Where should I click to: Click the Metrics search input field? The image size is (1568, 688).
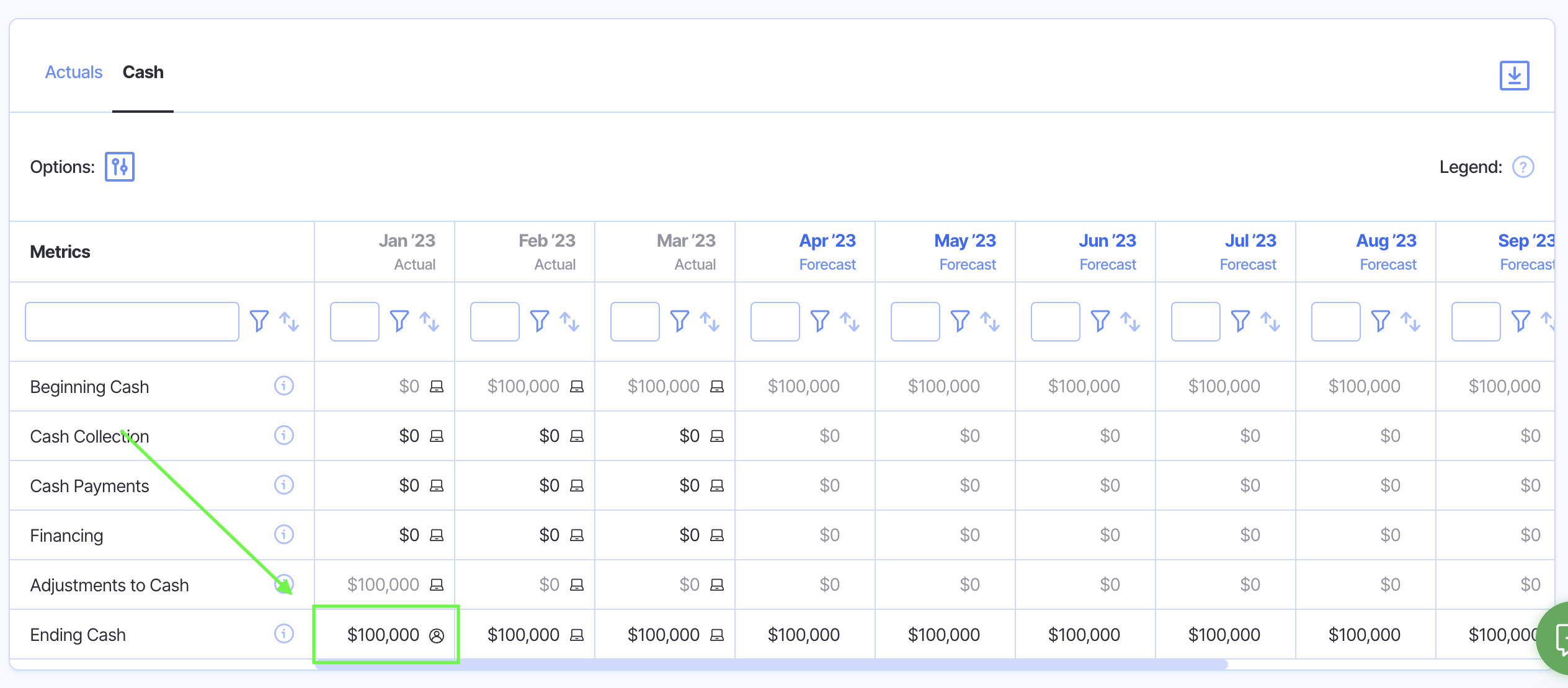tap(132, 321)
